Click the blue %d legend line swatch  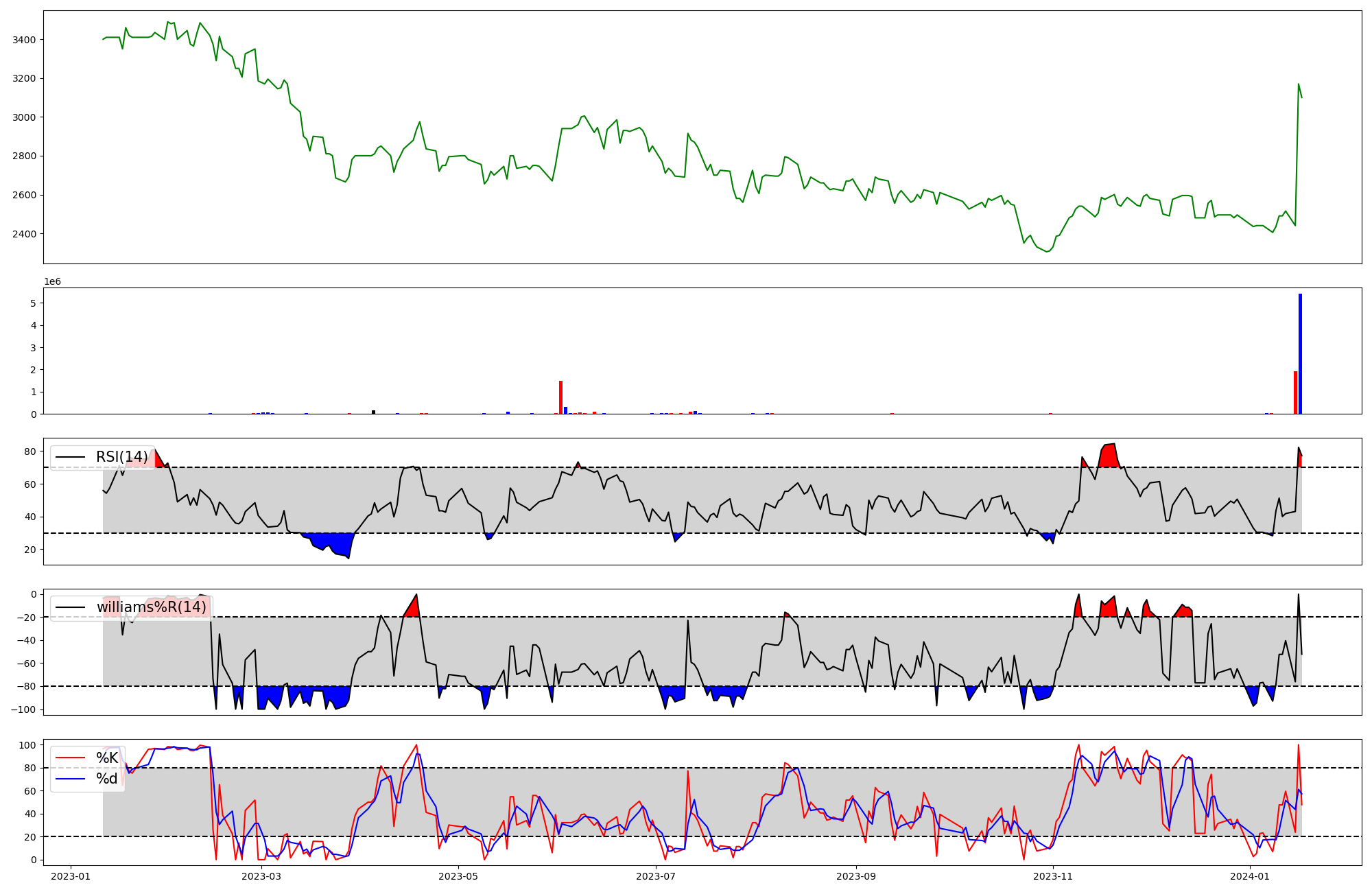(70, 779)
